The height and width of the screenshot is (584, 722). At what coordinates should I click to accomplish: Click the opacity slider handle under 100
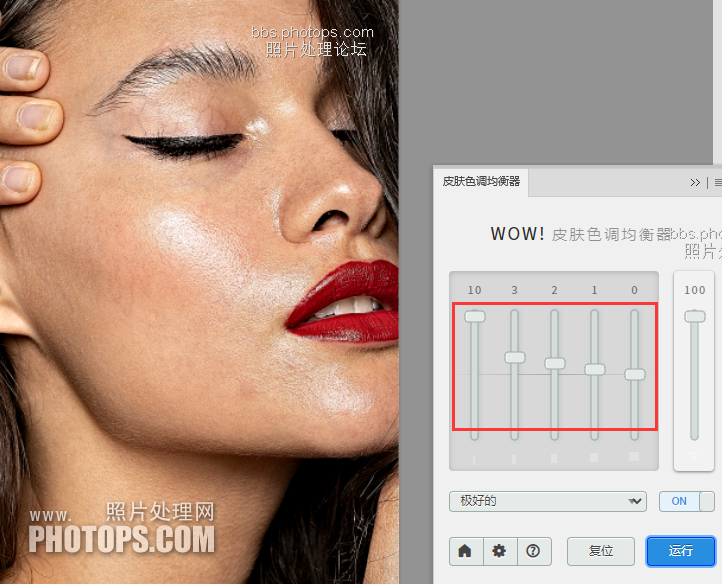click(x=695, y=316)
